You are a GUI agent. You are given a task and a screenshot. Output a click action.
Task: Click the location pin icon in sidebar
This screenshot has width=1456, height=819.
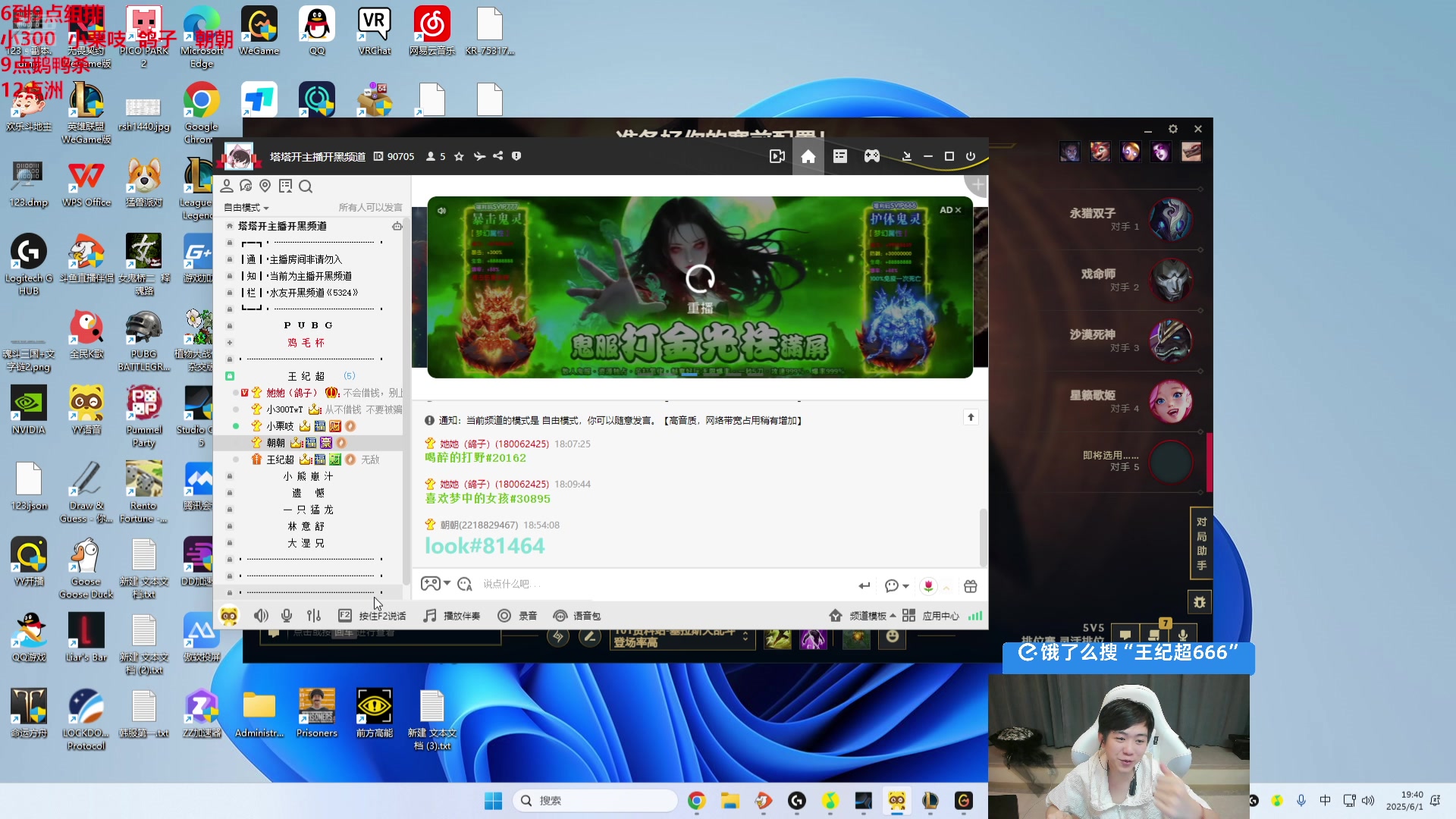coord(265,186)
